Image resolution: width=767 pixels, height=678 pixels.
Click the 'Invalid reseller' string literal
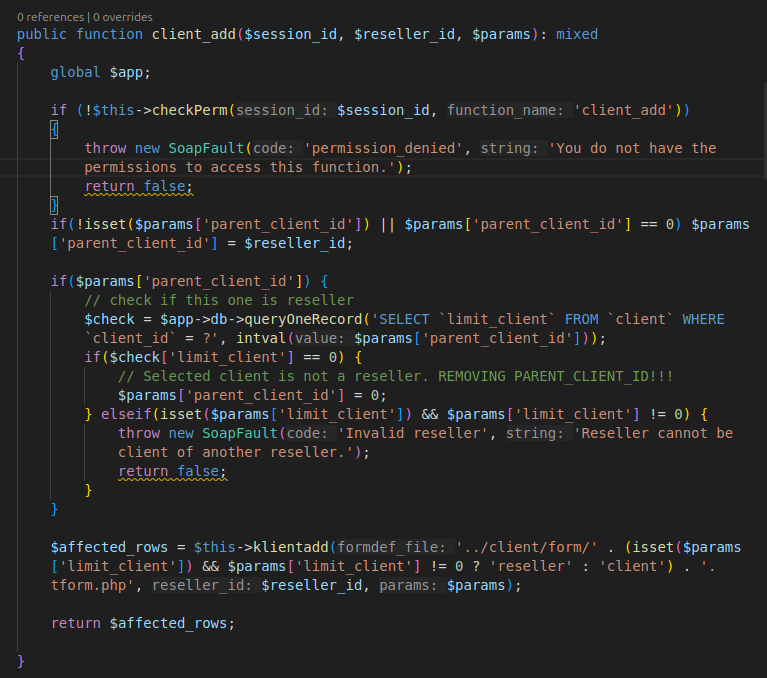(x=413, y=433)
